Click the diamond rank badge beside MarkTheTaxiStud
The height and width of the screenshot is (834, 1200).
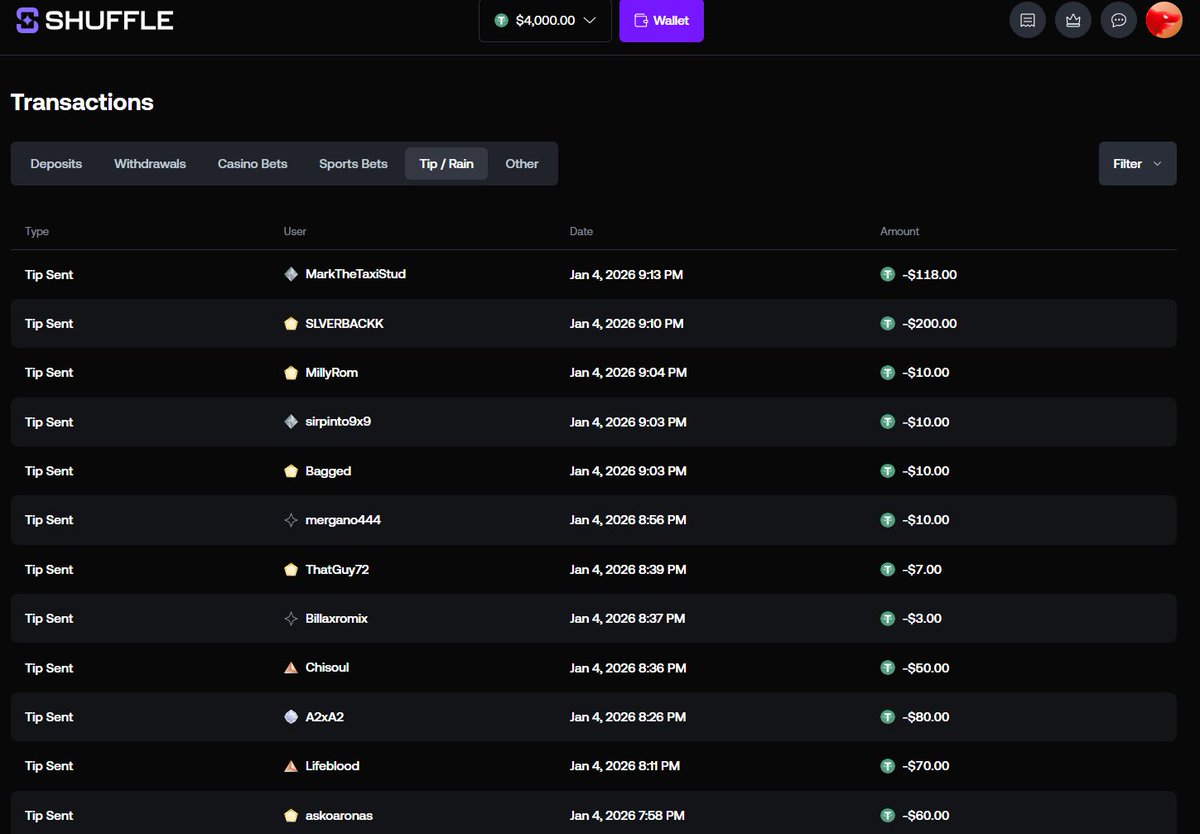[x=290, y=274]
